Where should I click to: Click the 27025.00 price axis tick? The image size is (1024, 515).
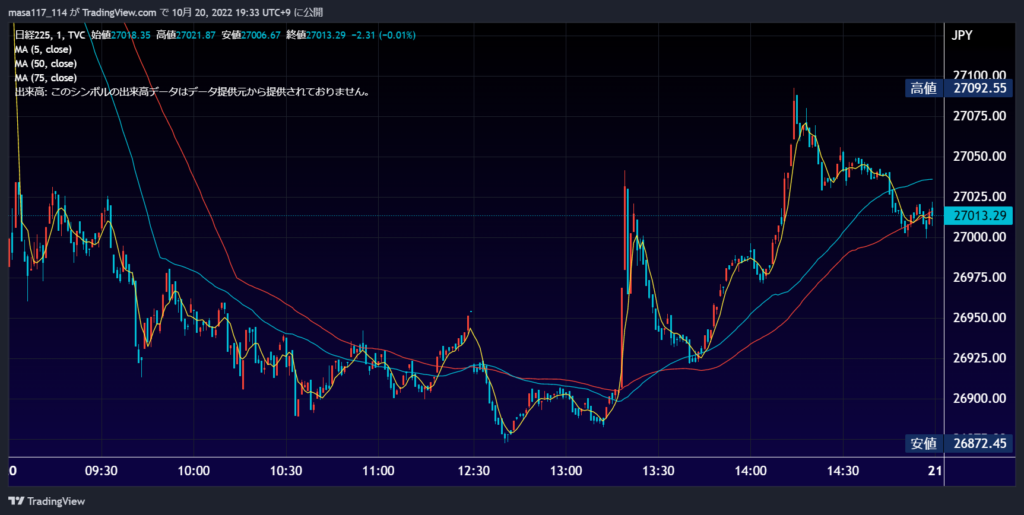tap(980, 196)
